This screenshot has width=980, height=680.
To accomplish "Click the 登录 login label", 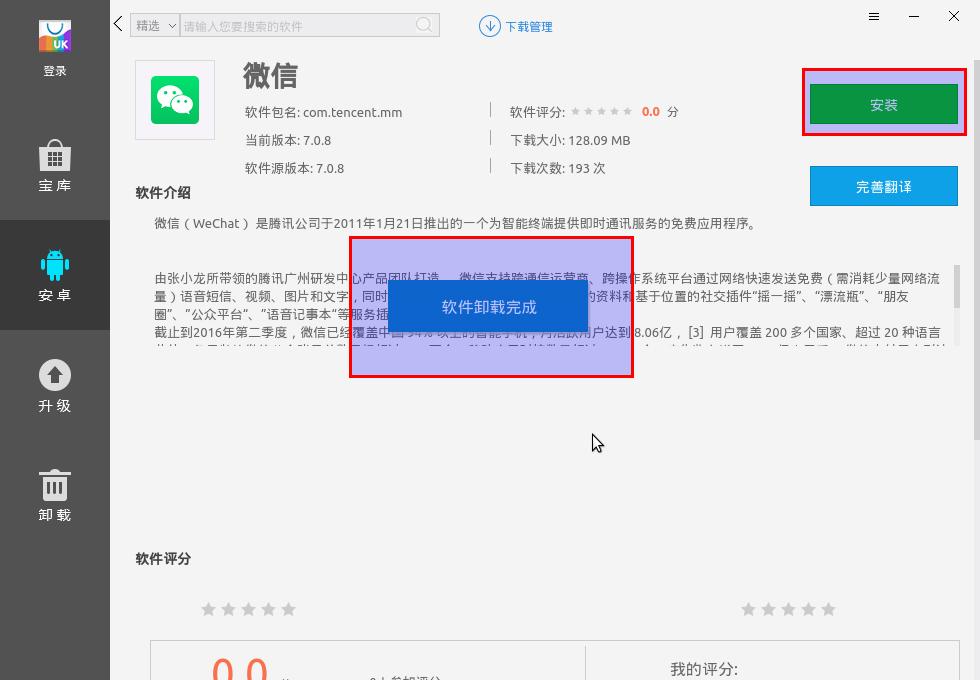I will pos(55,71).
